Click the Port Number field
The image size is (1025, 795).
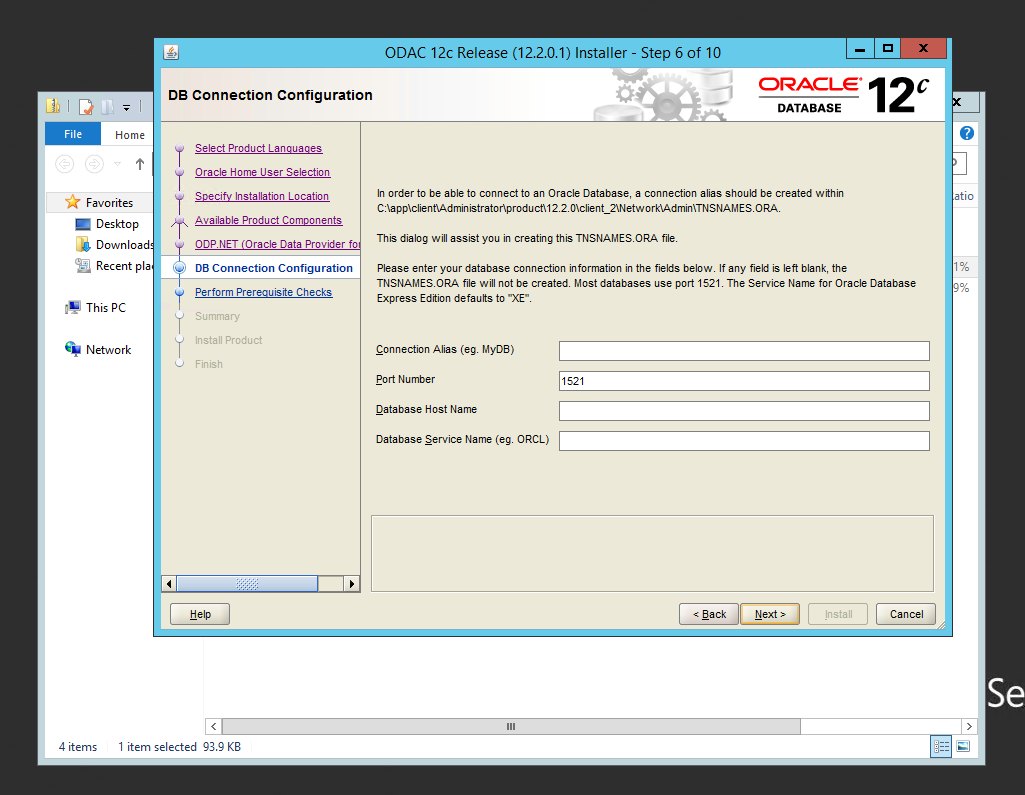744,381
